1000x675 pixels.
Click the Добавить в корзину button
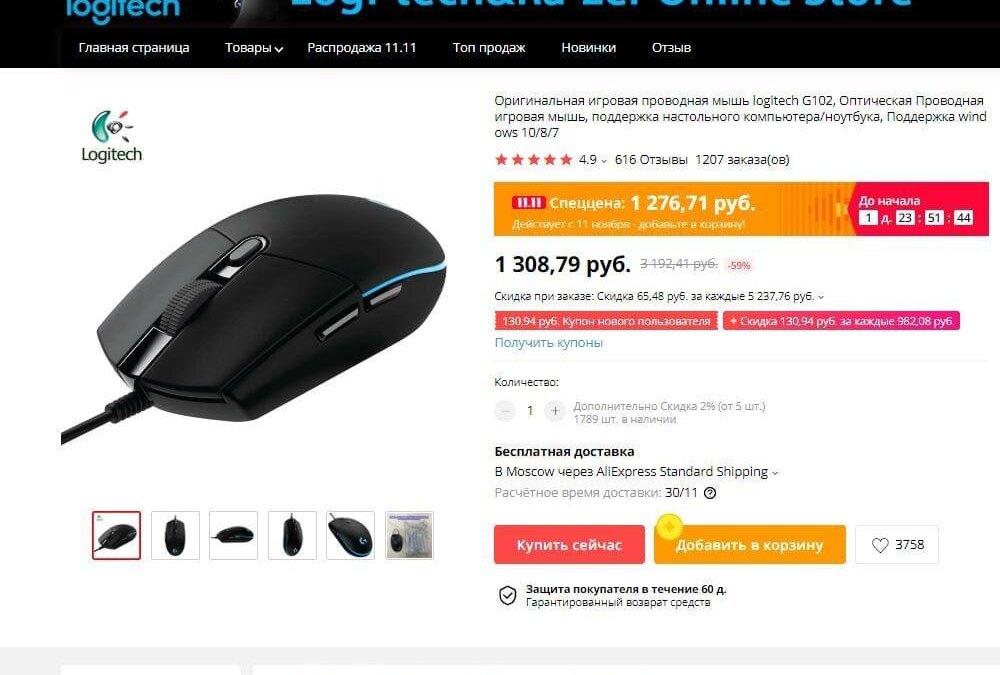point(749,545)
